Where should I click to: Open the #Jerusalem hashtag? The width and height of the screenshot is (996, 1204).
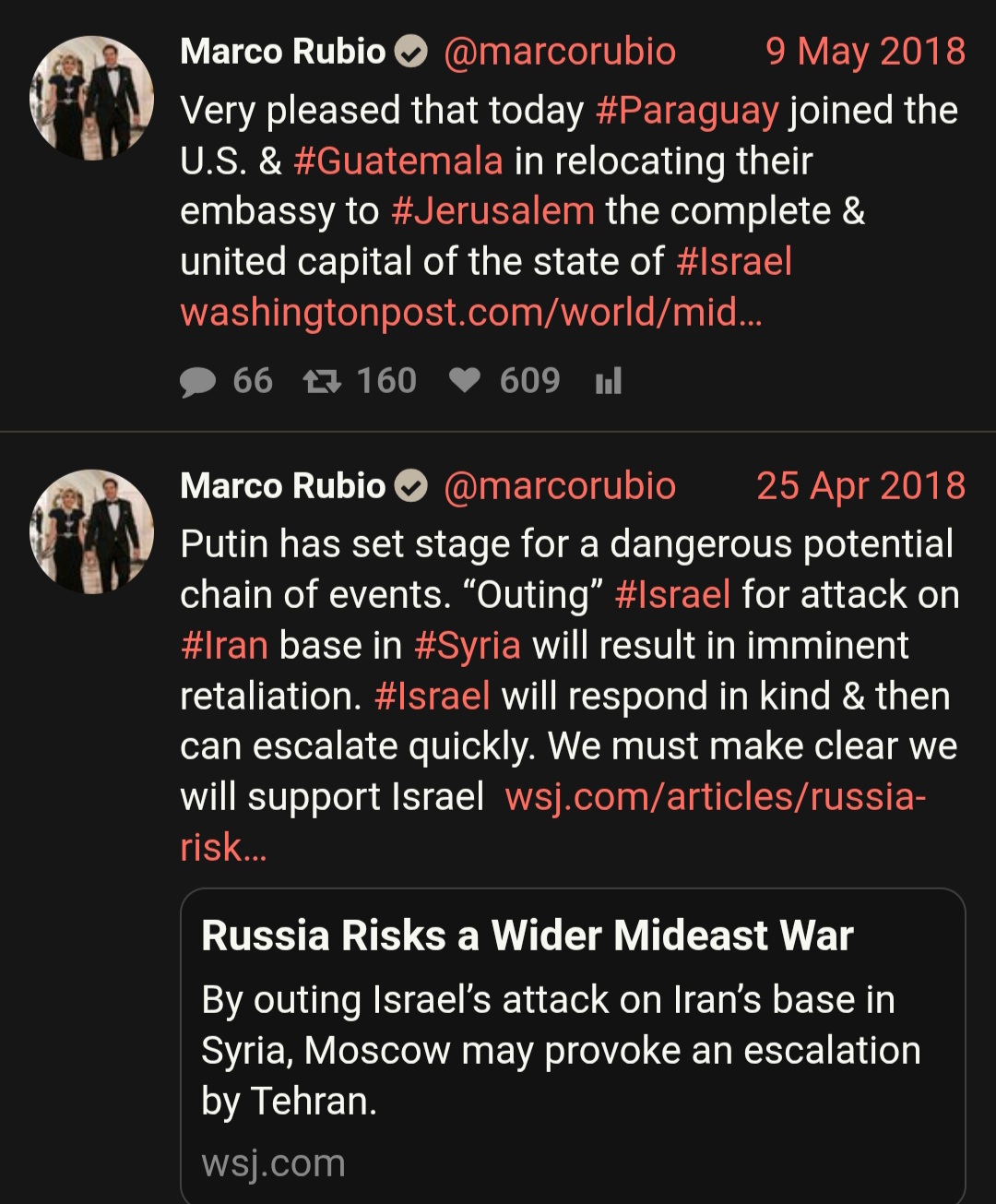point(492,211)
